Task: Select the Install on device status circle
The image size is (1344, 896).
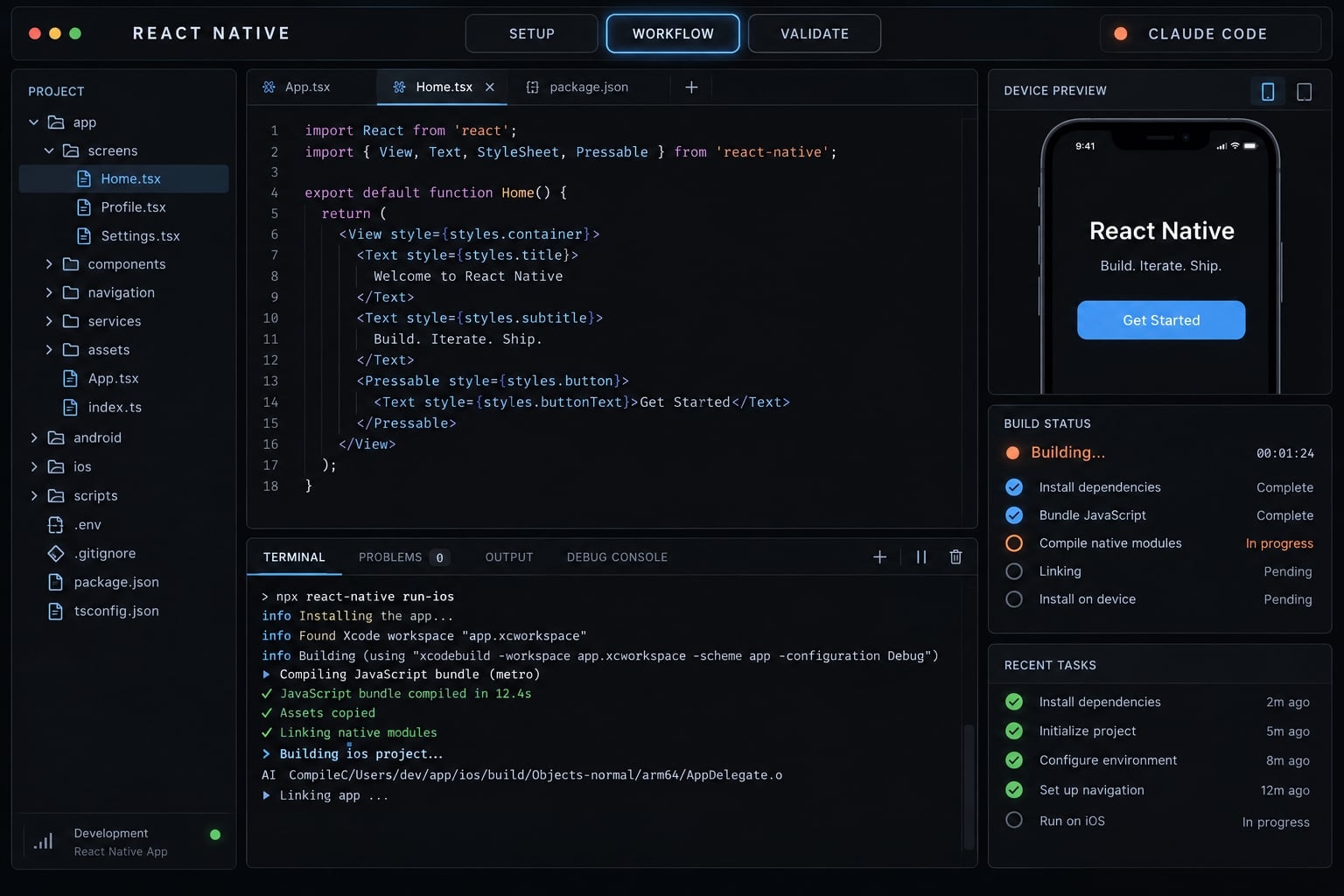Action: [1014, 599]
